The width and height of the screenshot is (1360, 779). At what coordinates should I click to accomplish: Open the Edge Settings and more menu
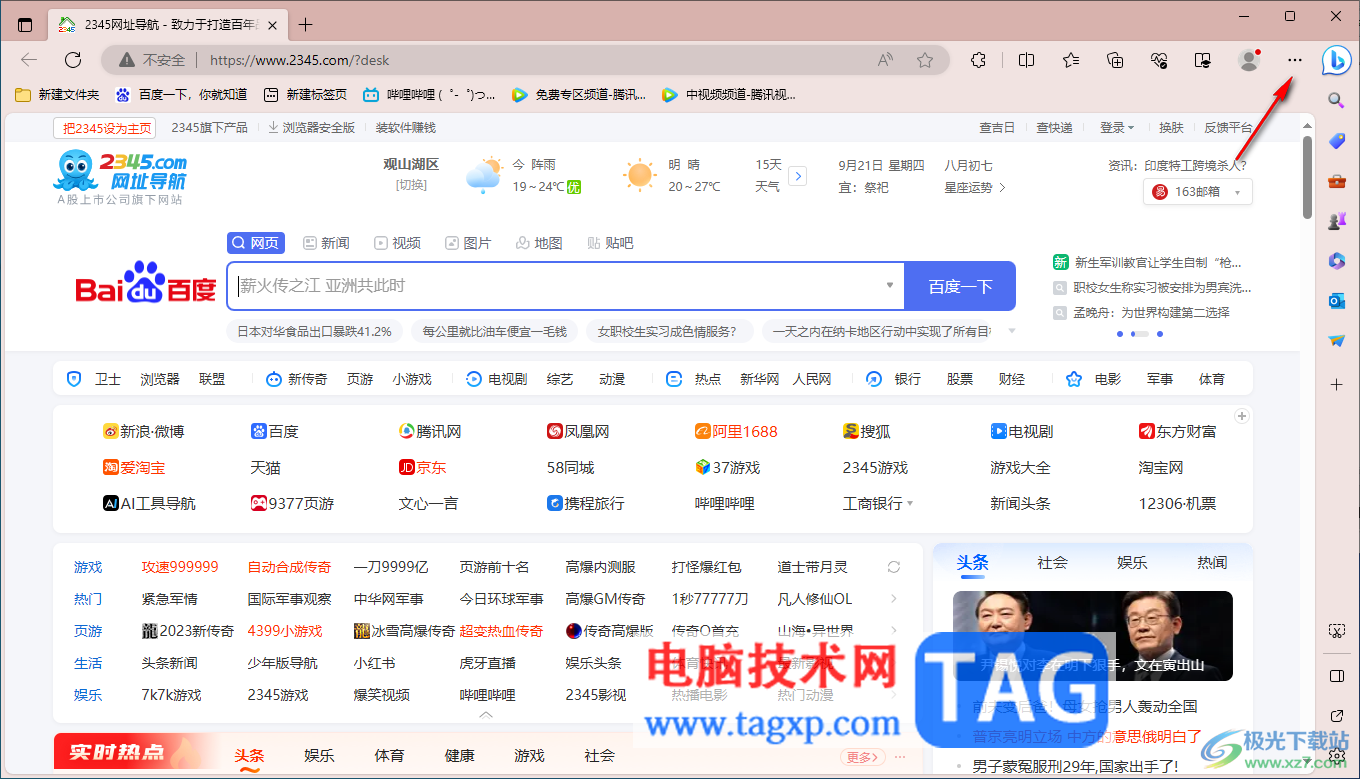pos(1295,60)
